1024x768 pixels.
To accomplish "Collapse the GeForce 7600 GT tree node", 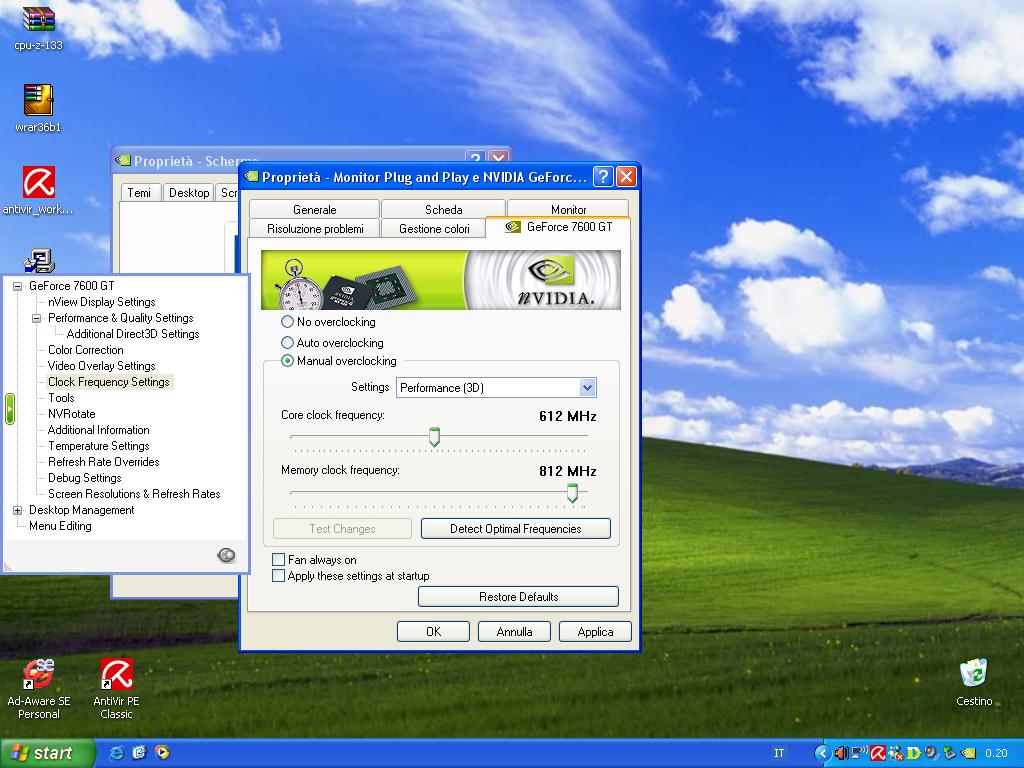I will pos(18,286).
